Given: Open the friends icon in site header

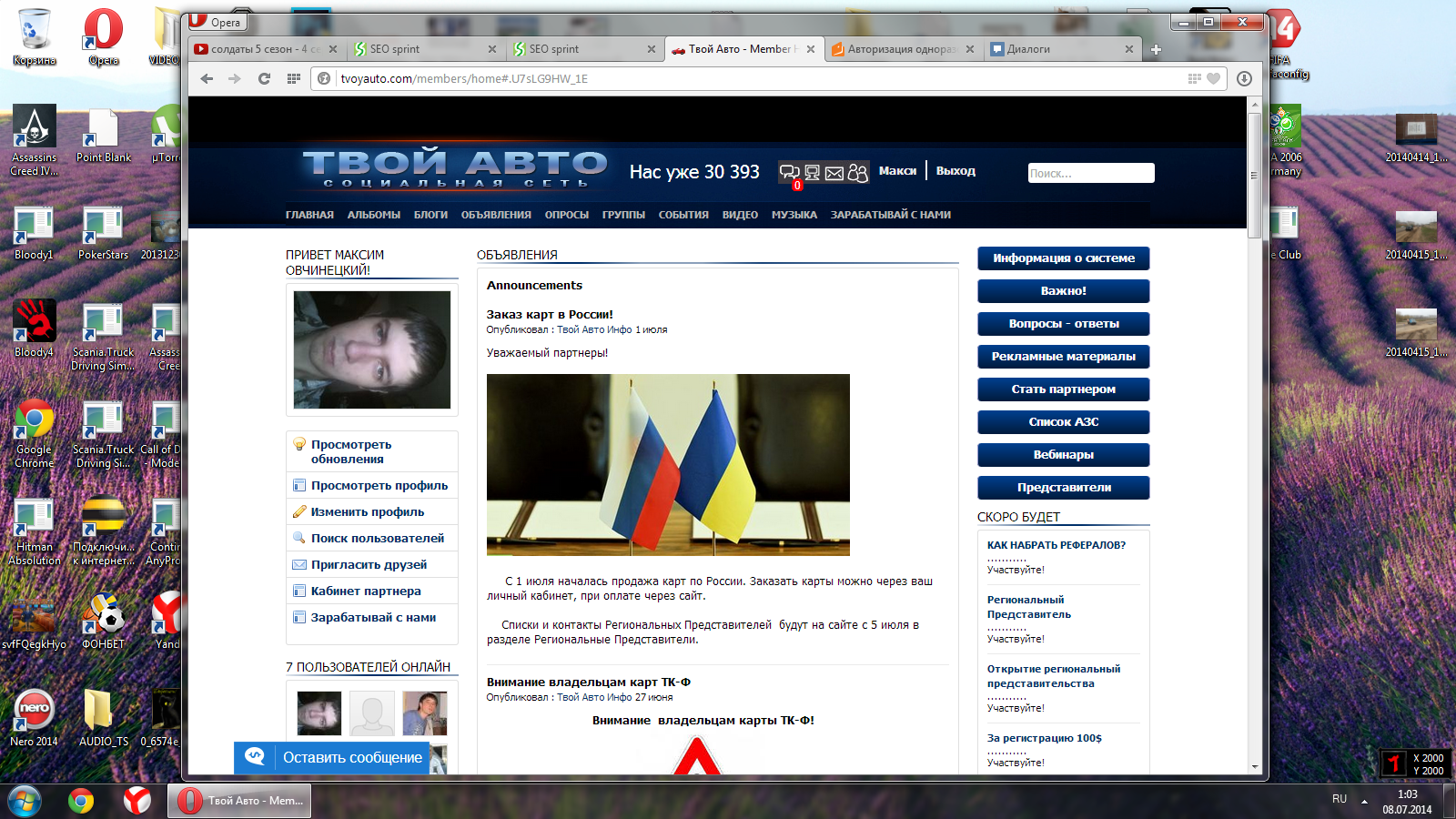Looking at the screenshot, I should [x=857, y=173].
